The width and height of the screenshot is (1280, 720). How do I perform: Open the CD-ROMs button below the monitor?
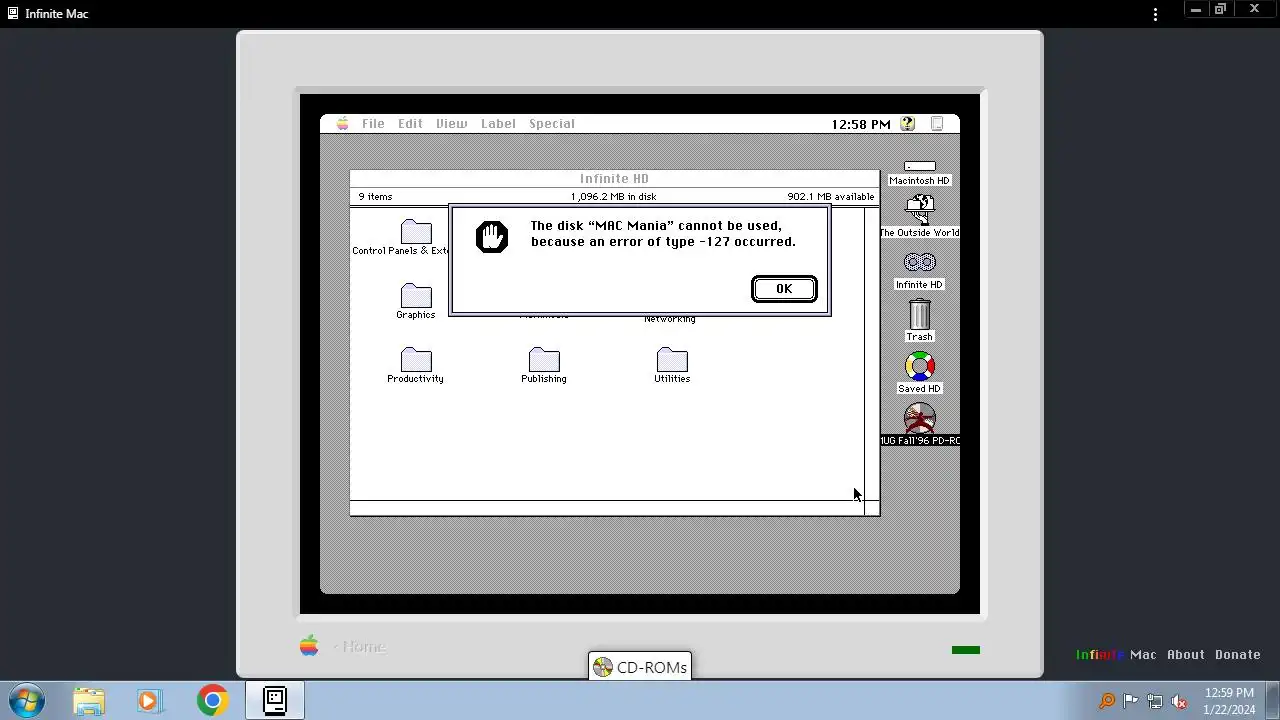pos(640,667)
